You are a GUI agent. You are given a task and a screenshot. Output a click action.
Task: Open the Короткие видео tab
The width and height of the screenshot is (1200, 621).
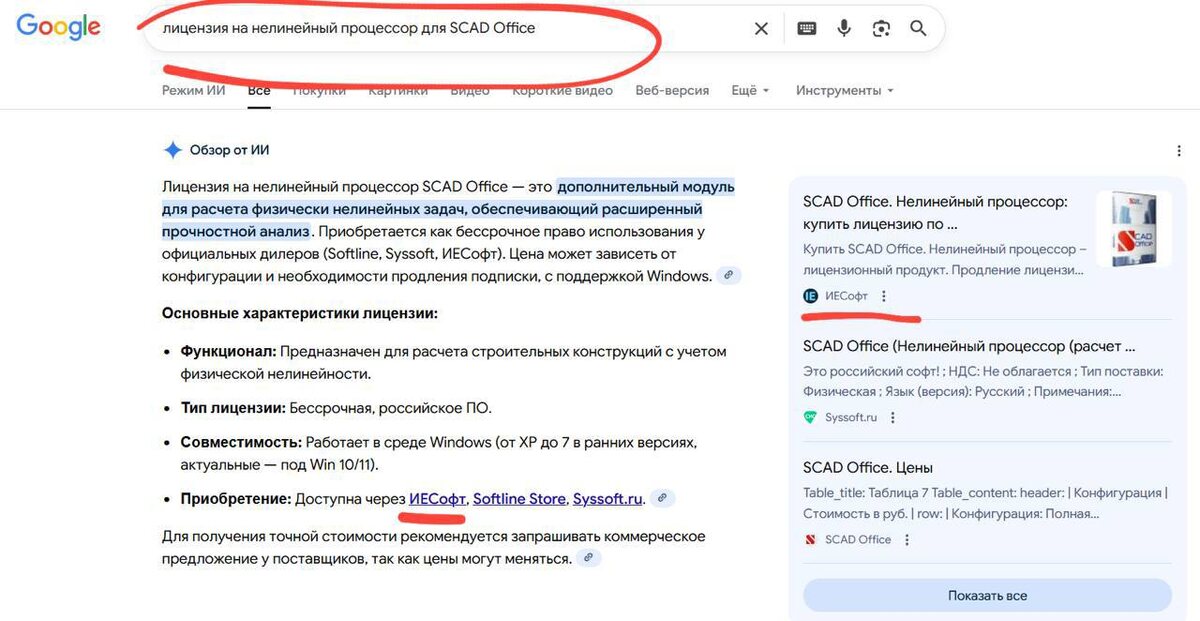click(563, 90)
